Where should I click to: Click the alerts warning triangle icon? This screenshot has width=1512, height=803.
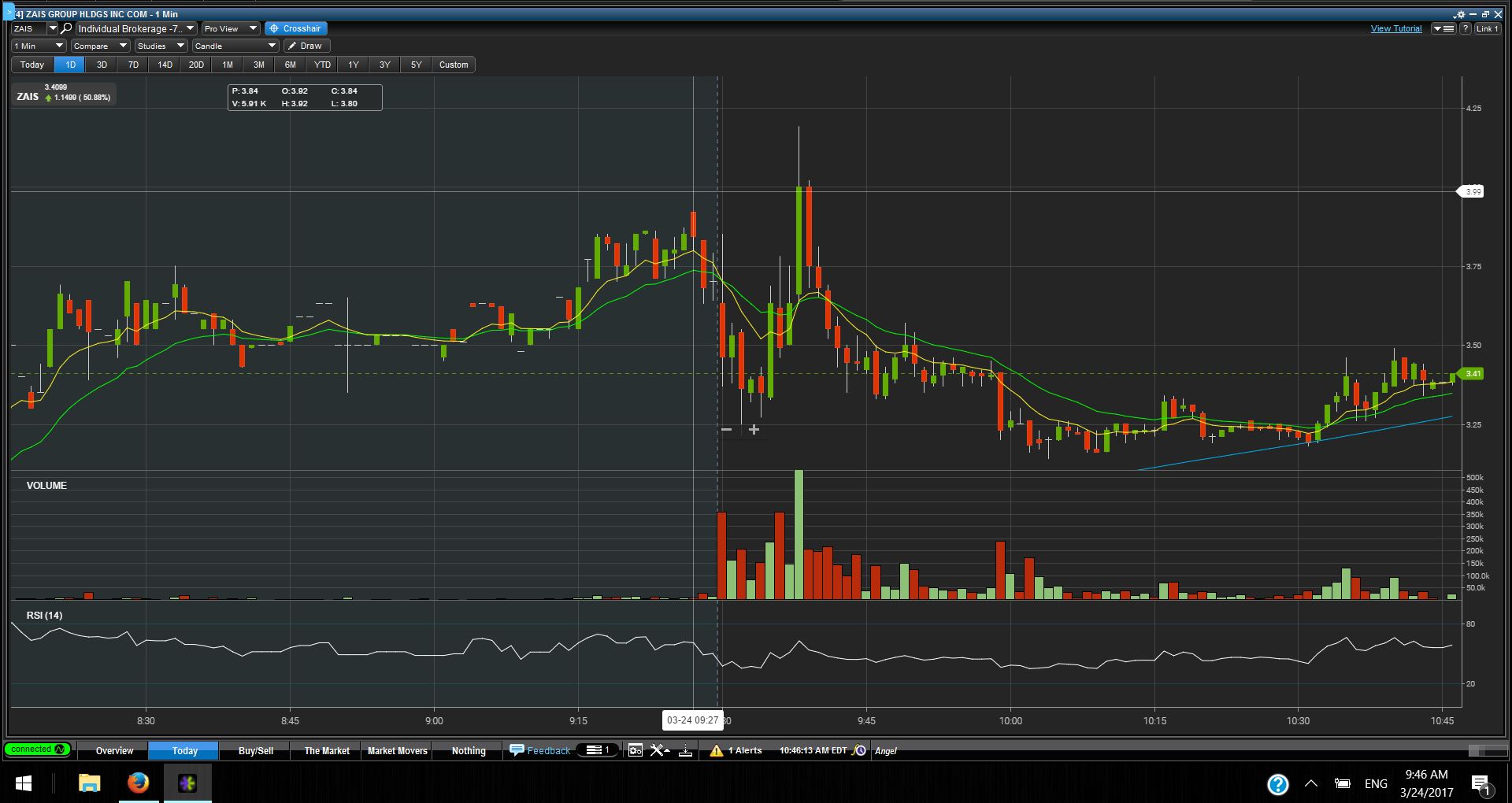tap(716, 750)
